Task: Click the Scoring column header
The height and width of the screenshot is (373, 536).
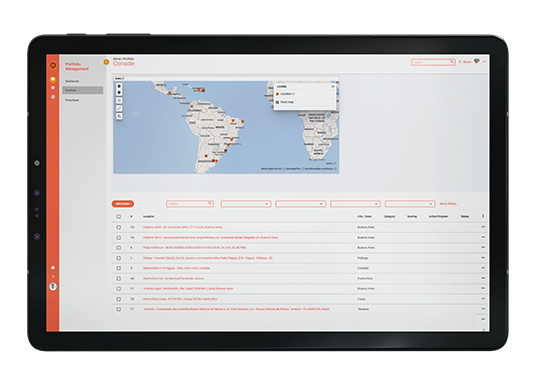Action: click(412, 216)
